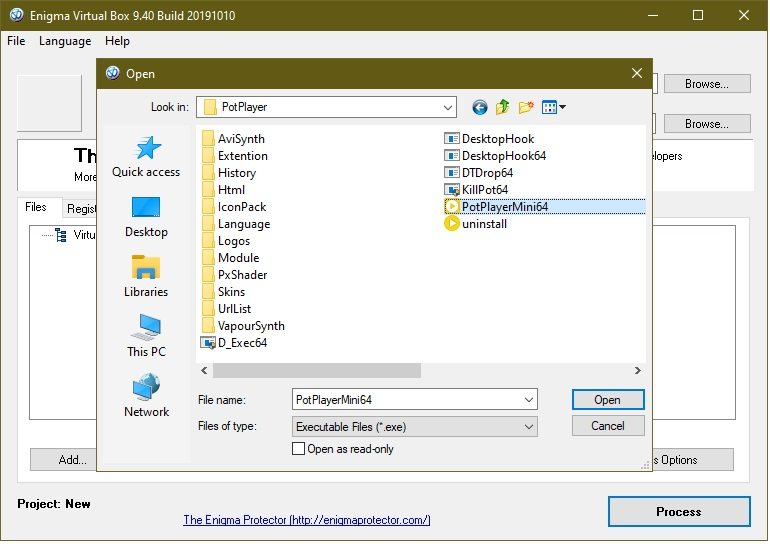Select the DTDrop64 executable
The width and height of the screenshot is (770, 544).
tap(479, 173)
